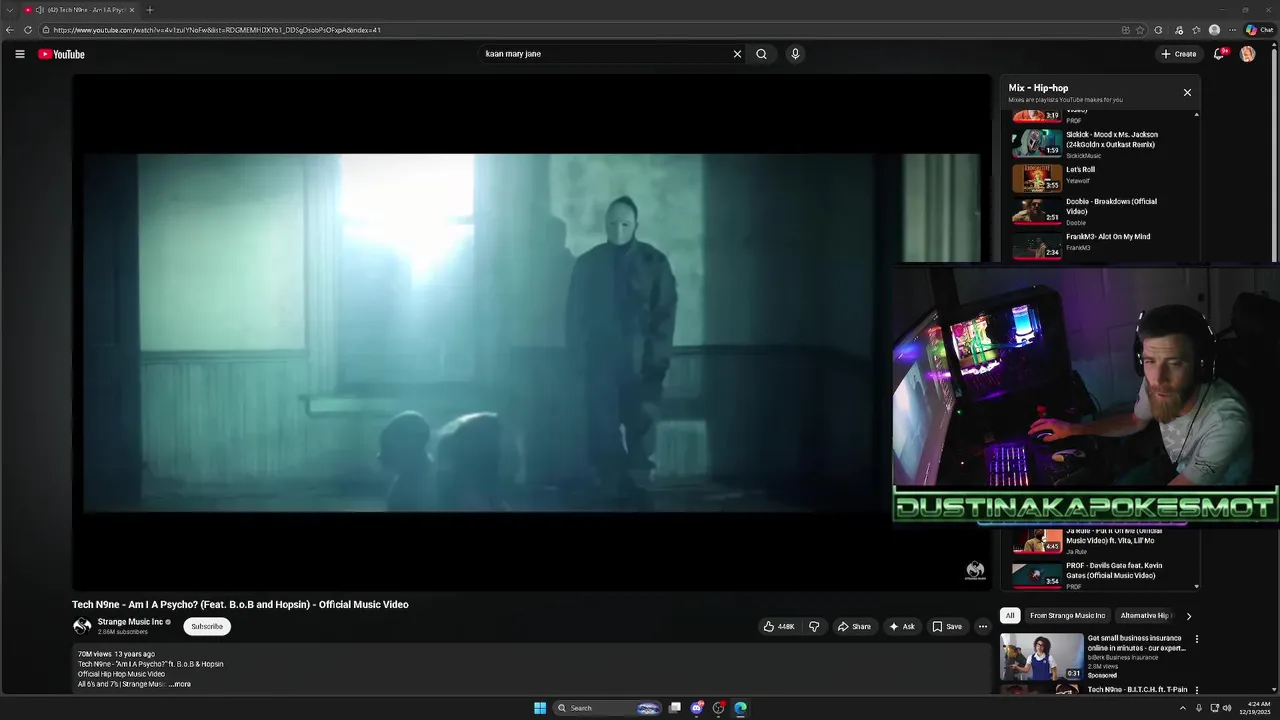Open the browser Favorites list icon
Image resolution: width=1280 pixels, height=720 pixels.
pyautogui.click(x=1196, y=30)
